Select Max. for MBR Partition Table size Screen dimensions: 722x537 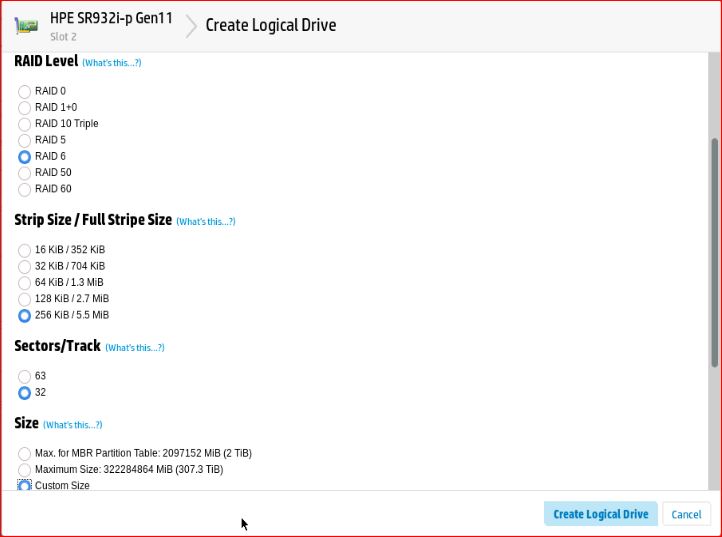click(25, 454)
